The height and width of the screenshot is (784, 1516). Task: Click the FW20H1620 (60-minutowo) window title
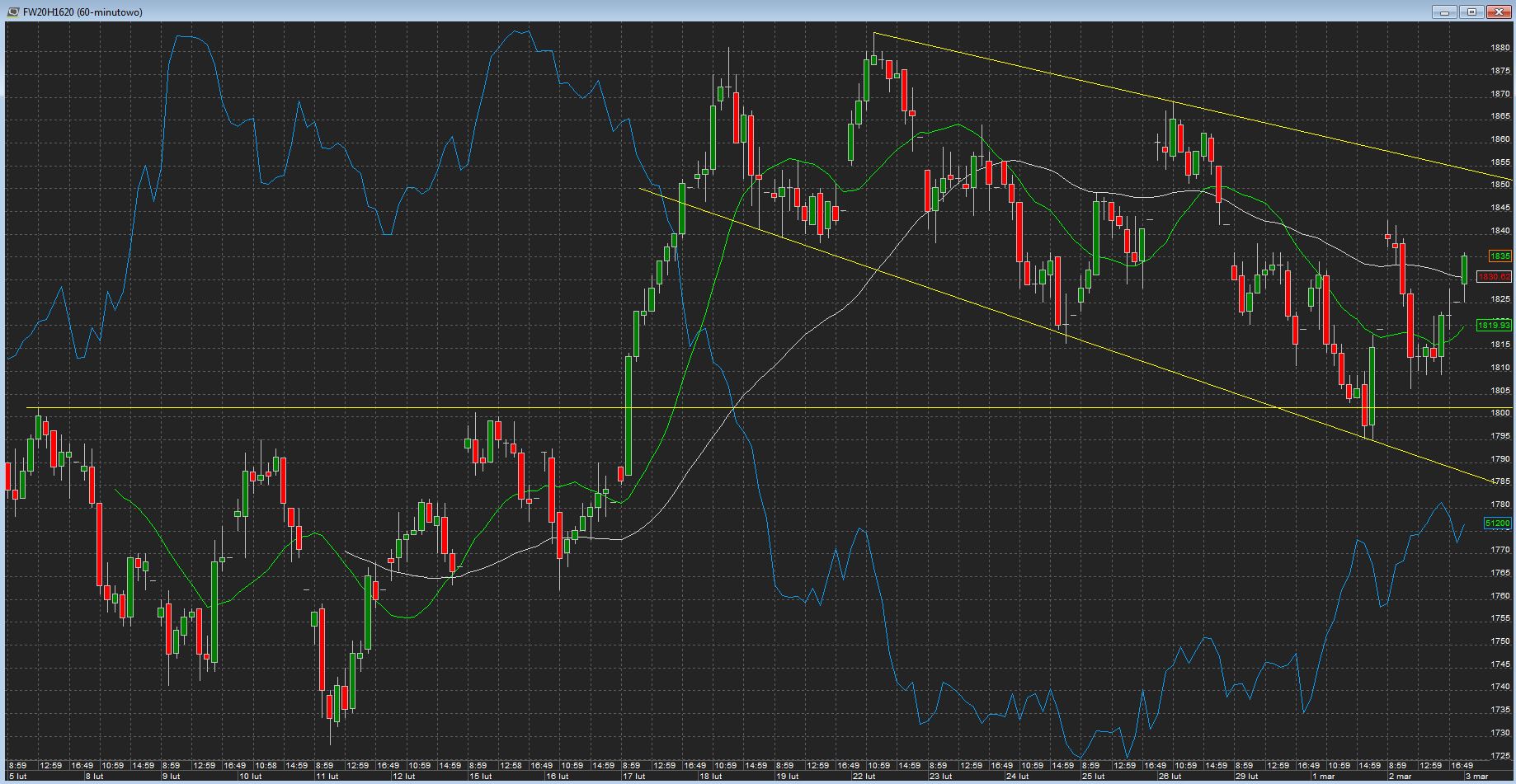(82, 12)
